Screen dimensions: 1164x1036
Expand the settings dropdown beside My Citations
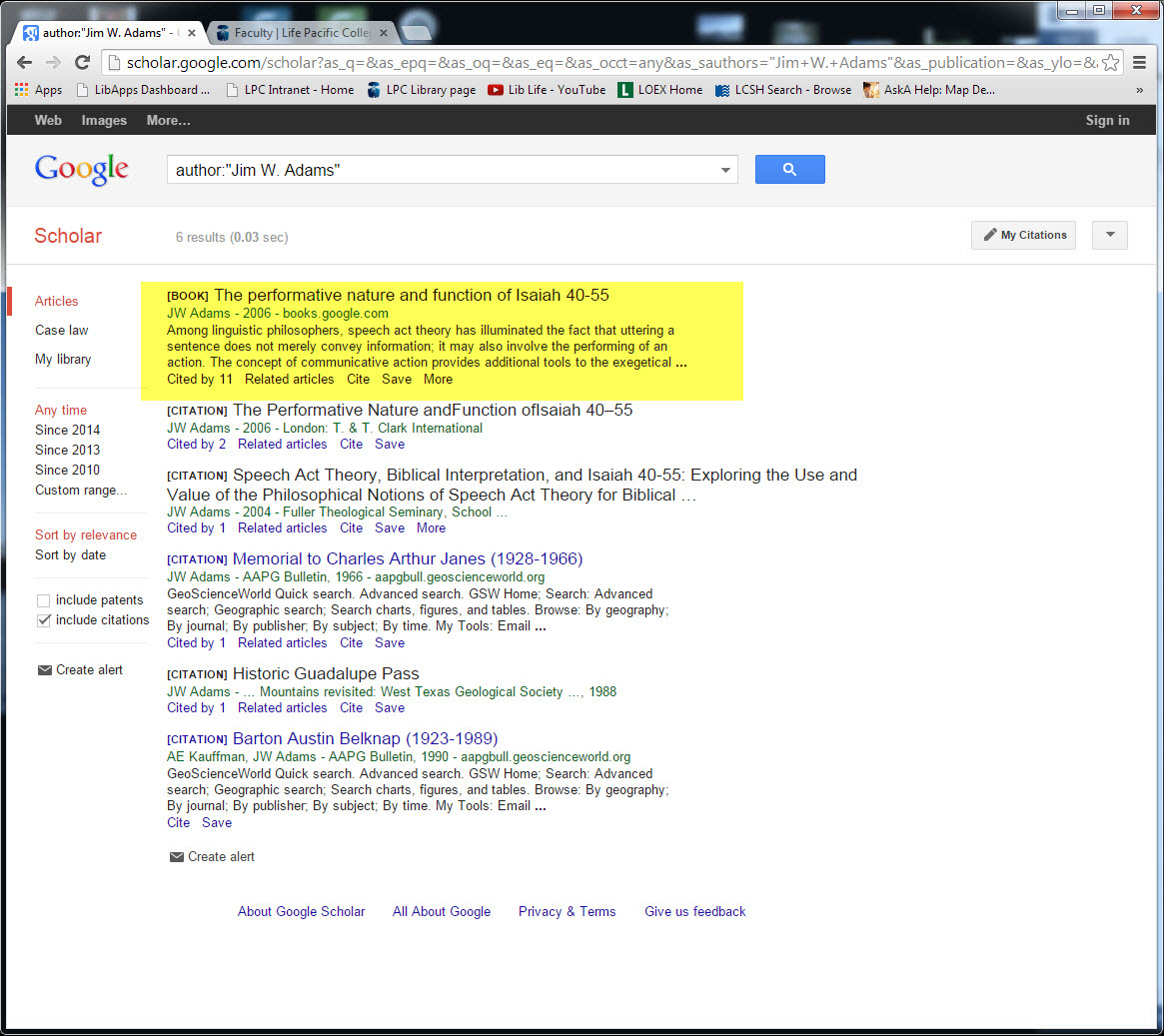click(x=1110, y=235)
